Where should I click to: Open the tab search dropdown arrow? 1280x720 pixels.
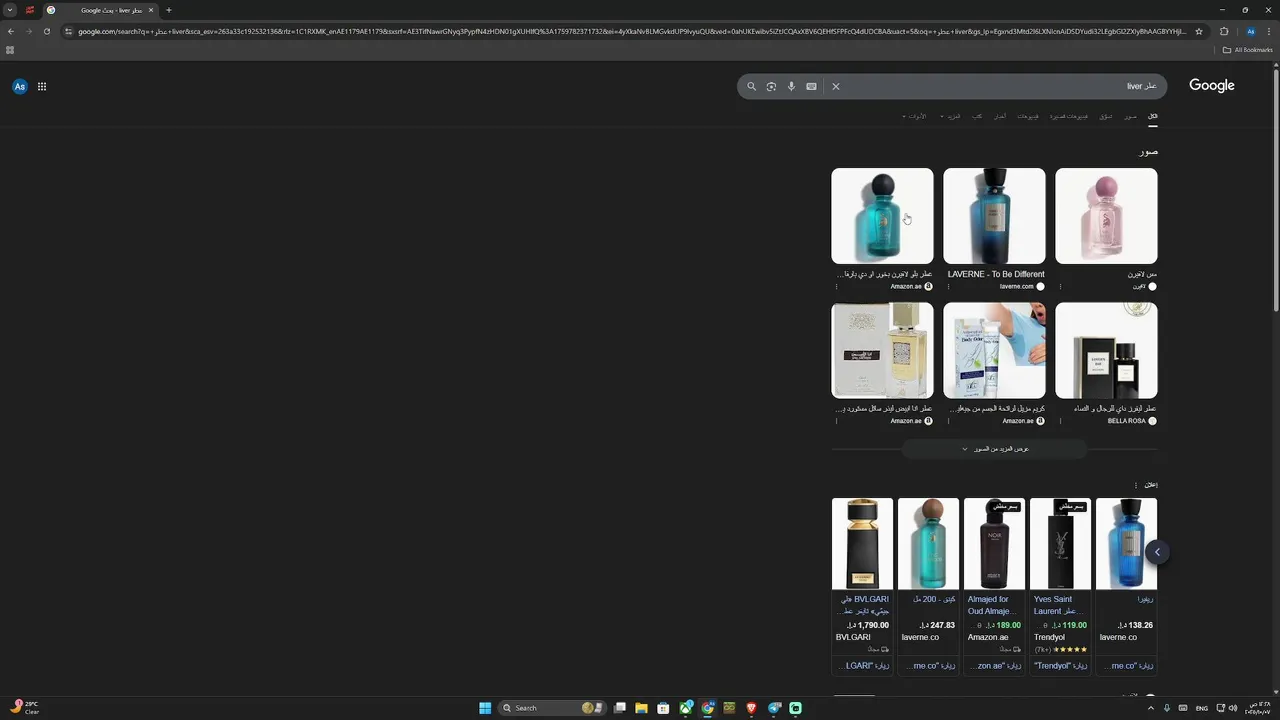pyautogui.click(x=10, y=10)
